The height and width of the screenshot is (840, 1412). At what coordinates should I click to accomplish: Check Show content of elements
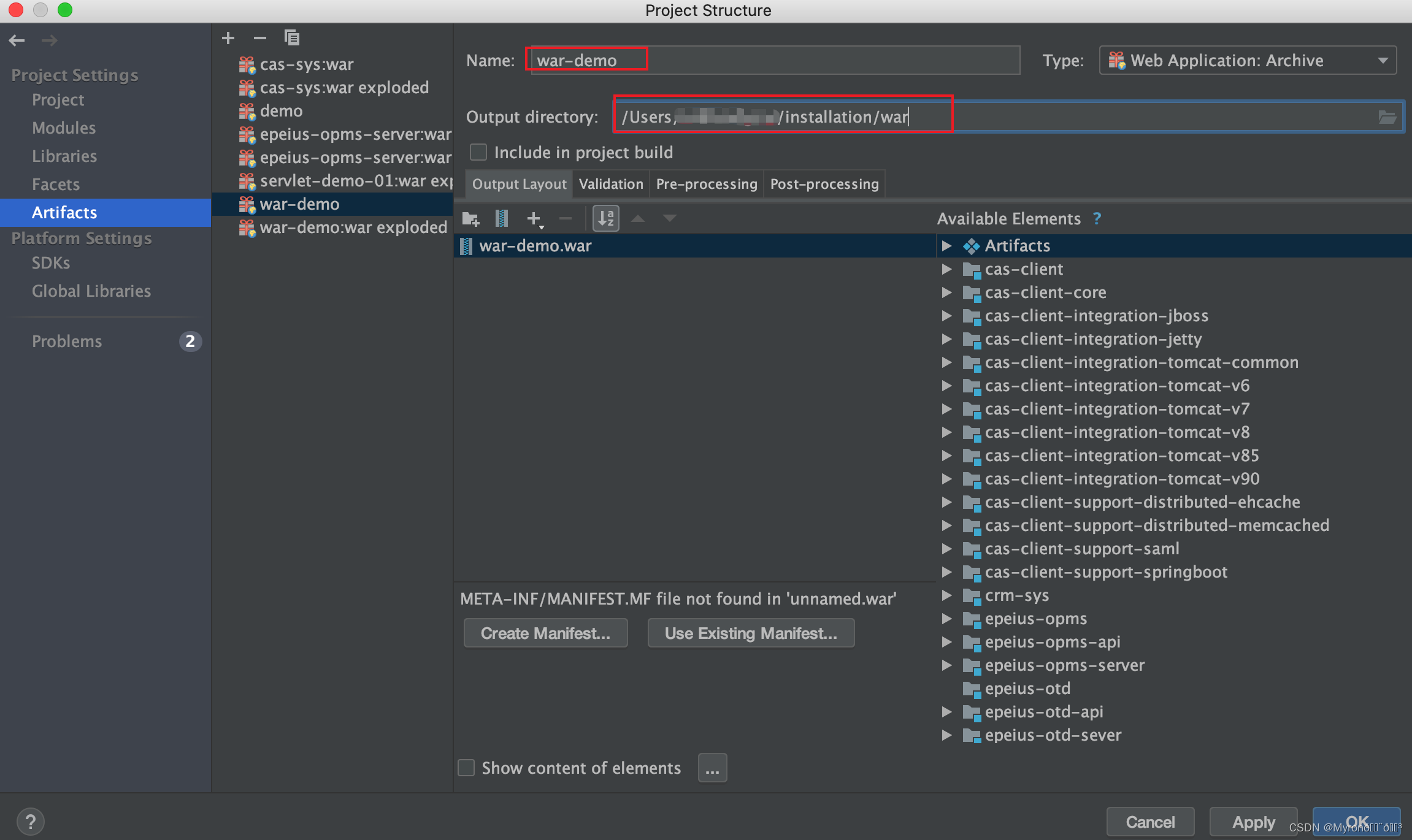click(x=467, y=768)
